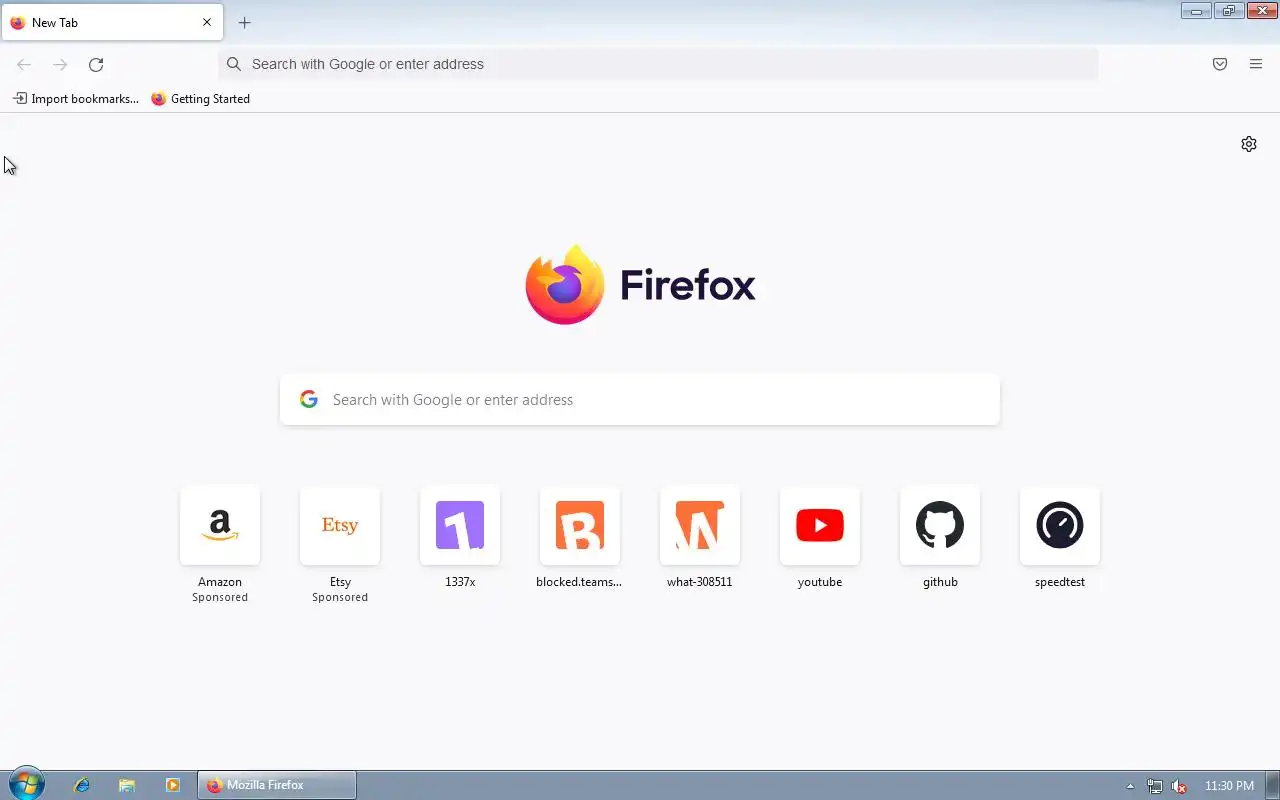Open a new tab with plus button
The width and height of the screenshot is (1280, 800).
244,22
